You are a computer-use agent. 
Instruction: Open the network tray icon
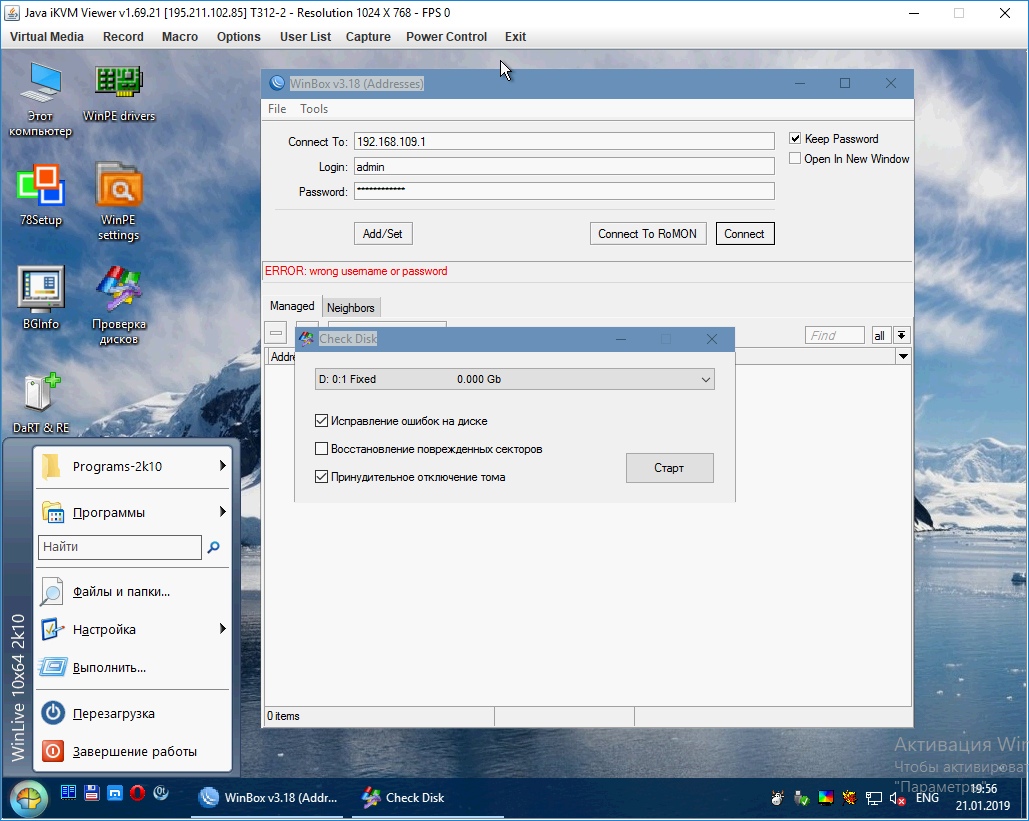(x=873, y=798)
